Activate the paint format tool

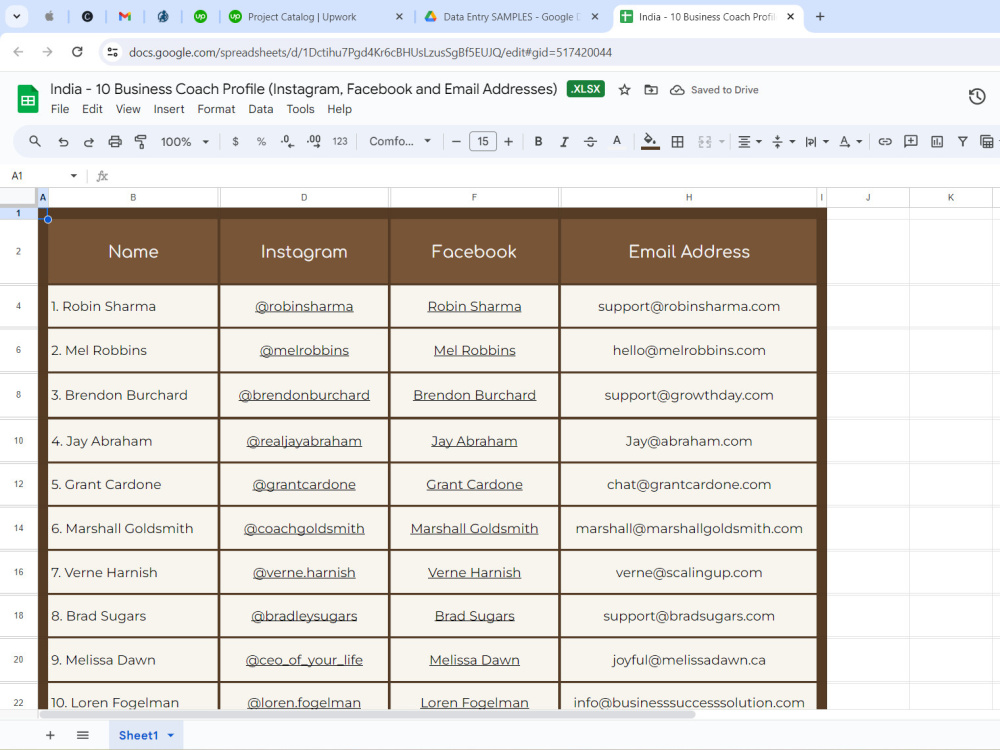(x=140, y=142)
